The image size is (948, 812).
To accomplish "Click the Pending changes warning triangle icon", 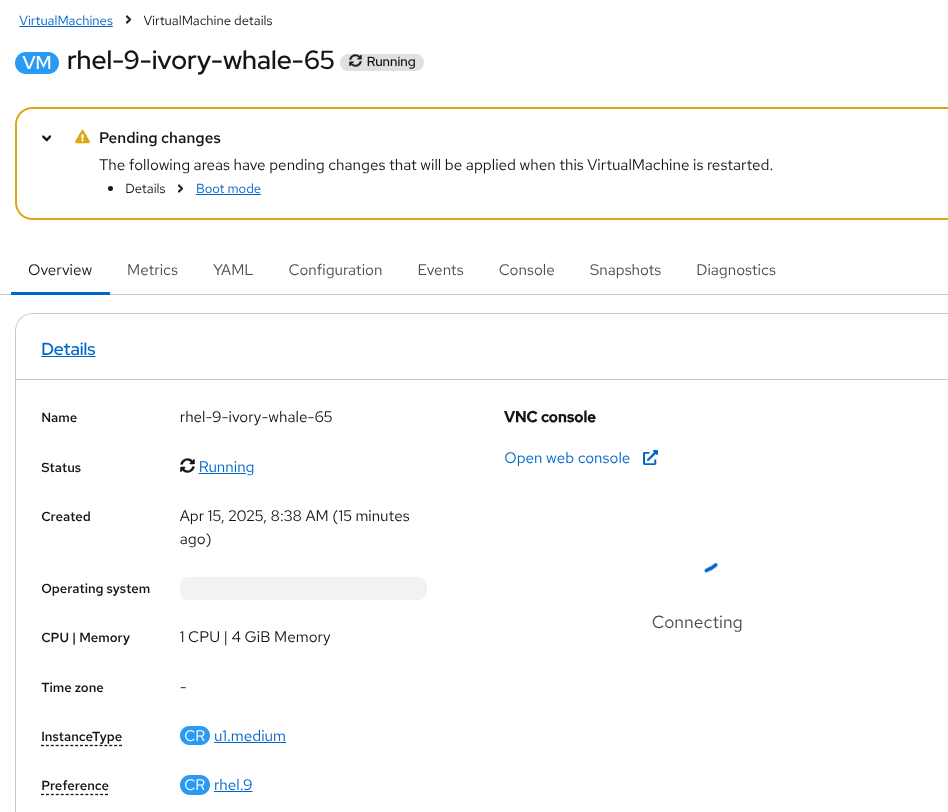I will pos(83,137).
